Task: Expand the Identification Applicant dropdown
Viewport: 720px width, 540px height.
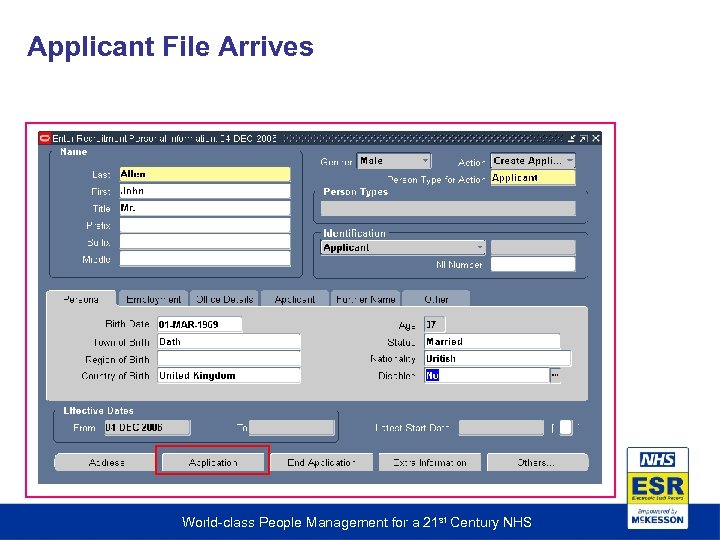Action: tap(403, 248)
